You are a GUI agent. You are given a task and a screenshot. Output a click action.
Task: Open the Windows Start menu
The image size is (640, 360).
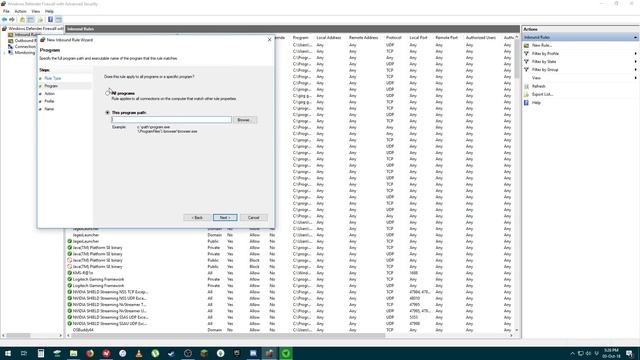click(8, 353)
